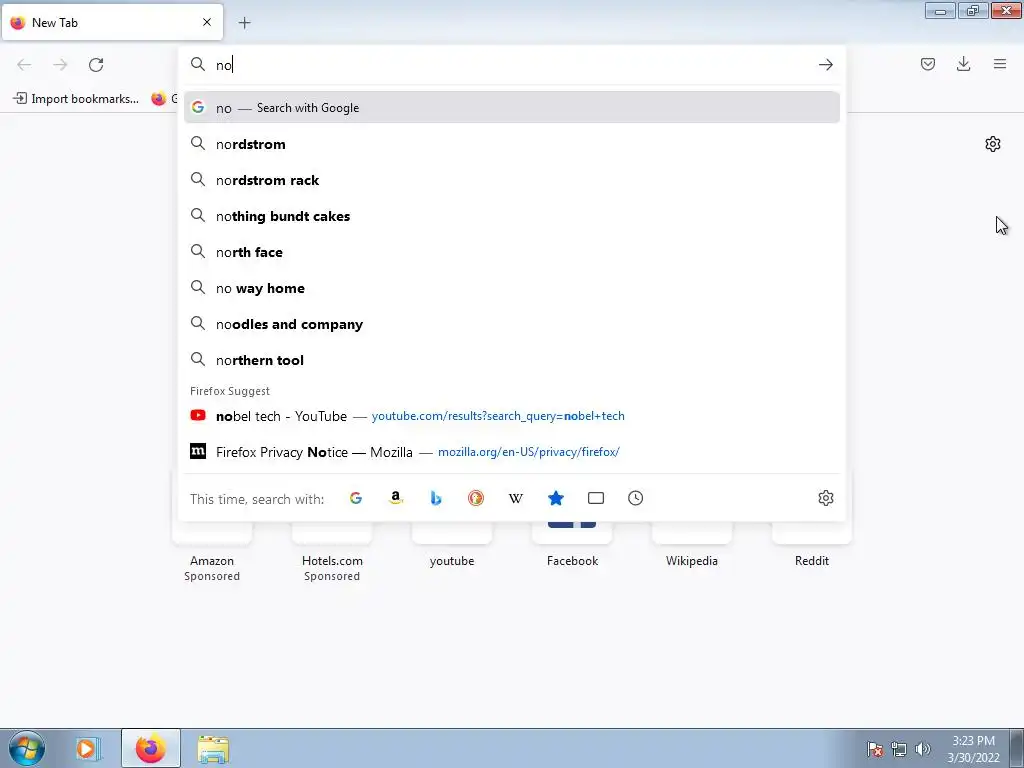This screenshot has height=768, width=1024.
Task: Launch Windows Media Player from taskbar
Action: pos(88,748)
